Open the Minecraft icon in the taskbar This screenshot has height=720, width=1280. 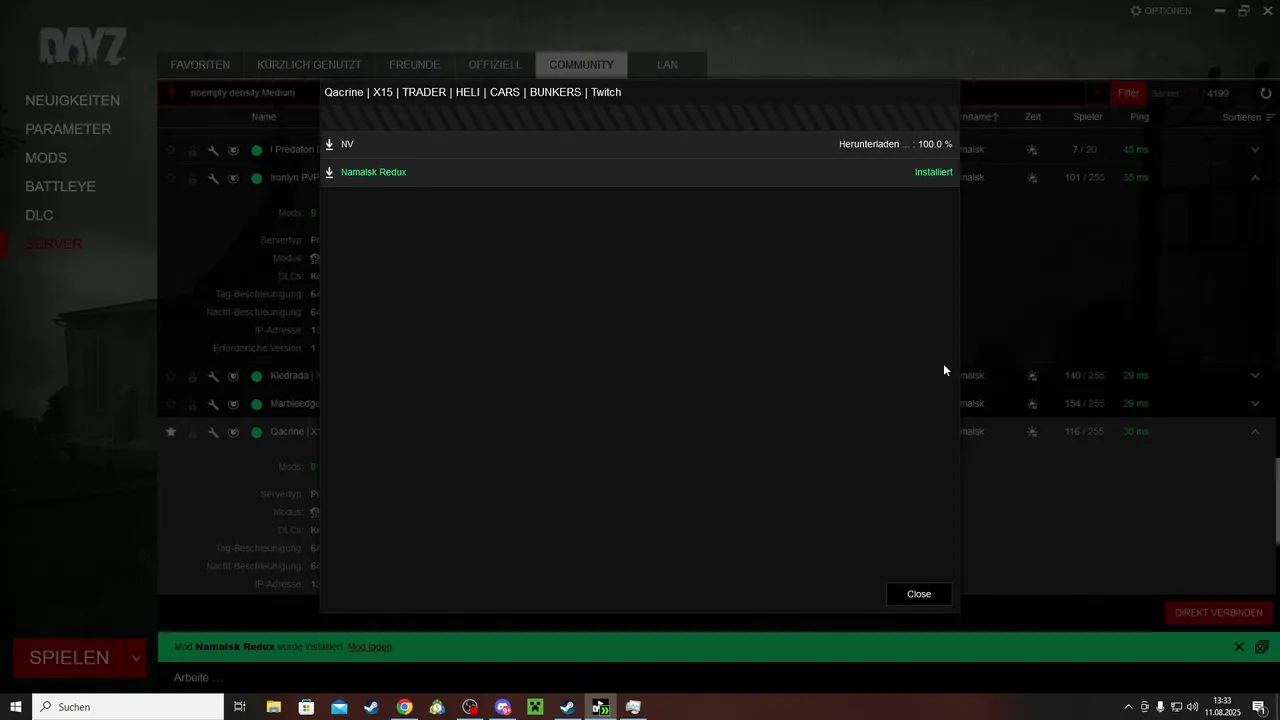pos(535,707)
